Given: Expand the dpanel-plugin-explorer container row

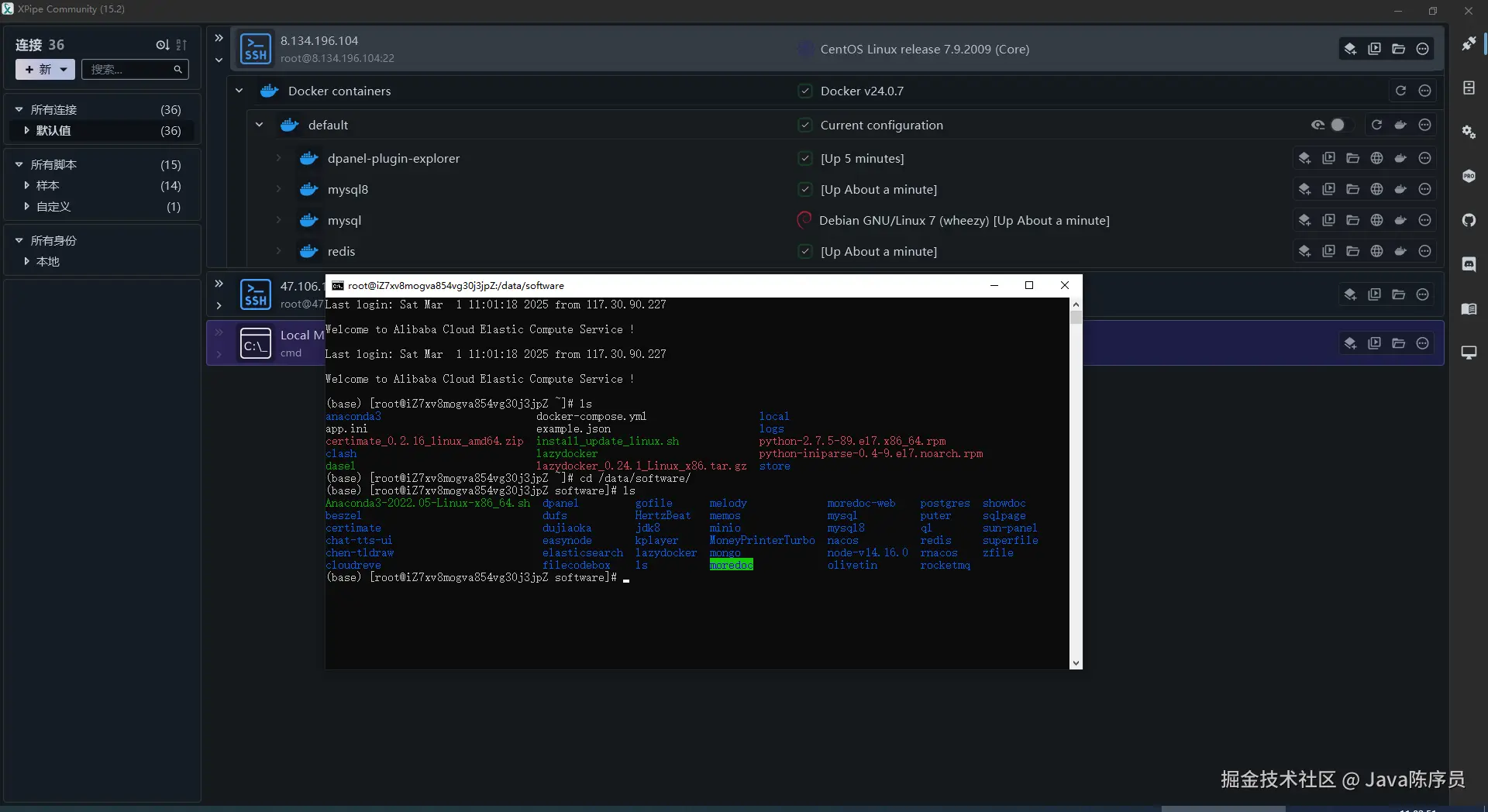Looking at the screenshot, I should (x=278, y=158).
